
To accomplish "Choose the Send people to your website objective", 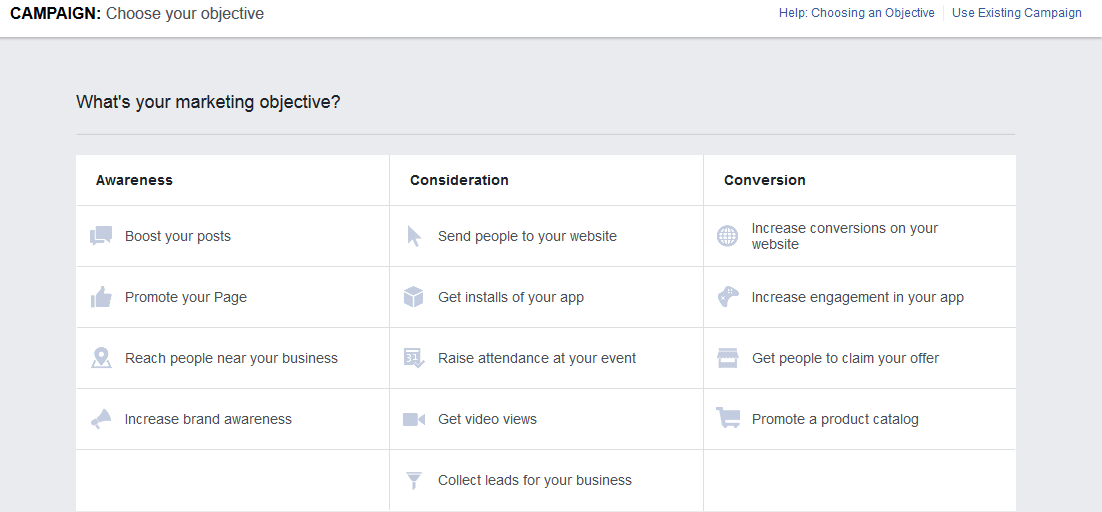I will click(x=527, y=236).
